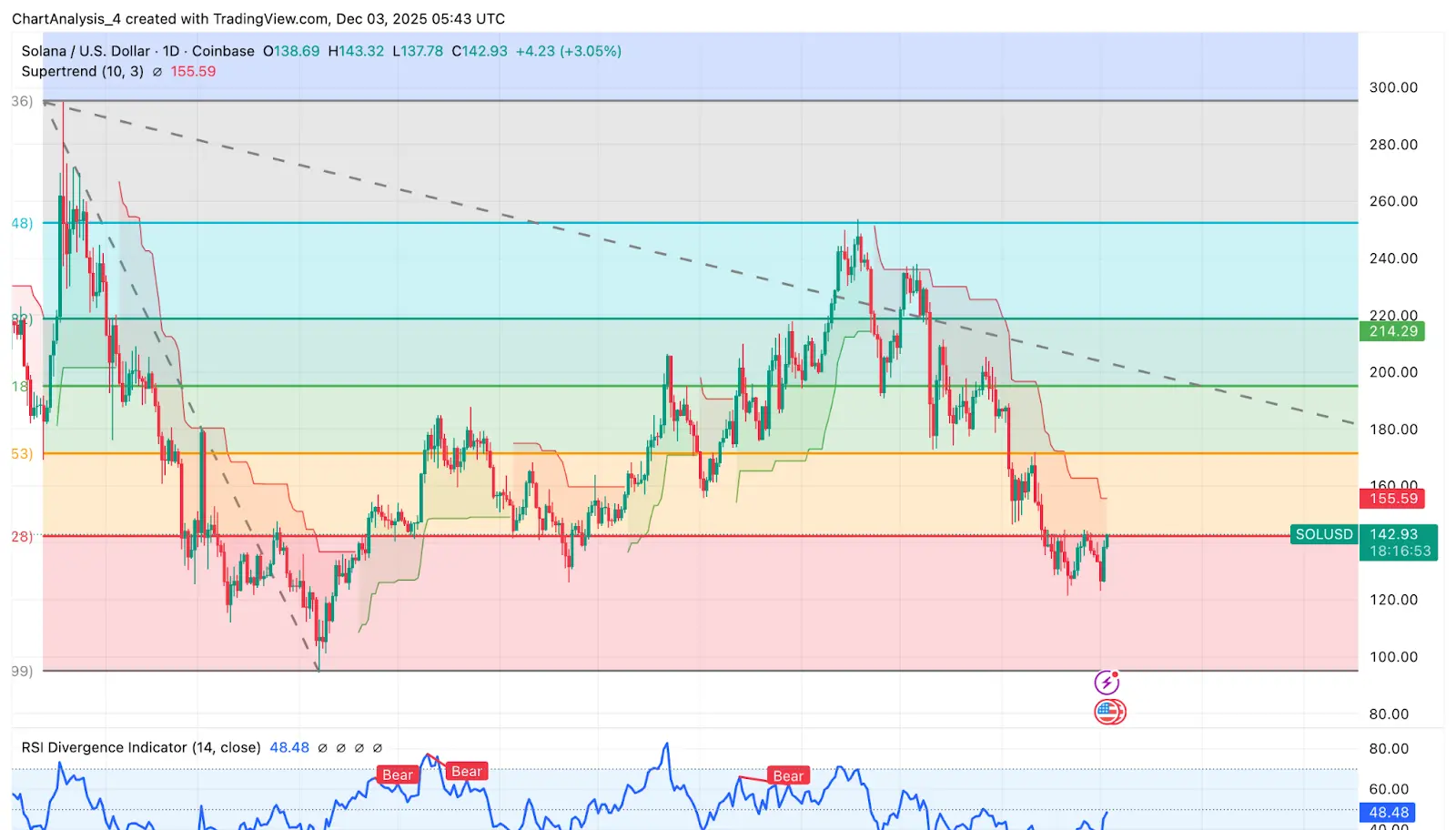Click the +4.23 (+3.05%) change value

point(569,51)
